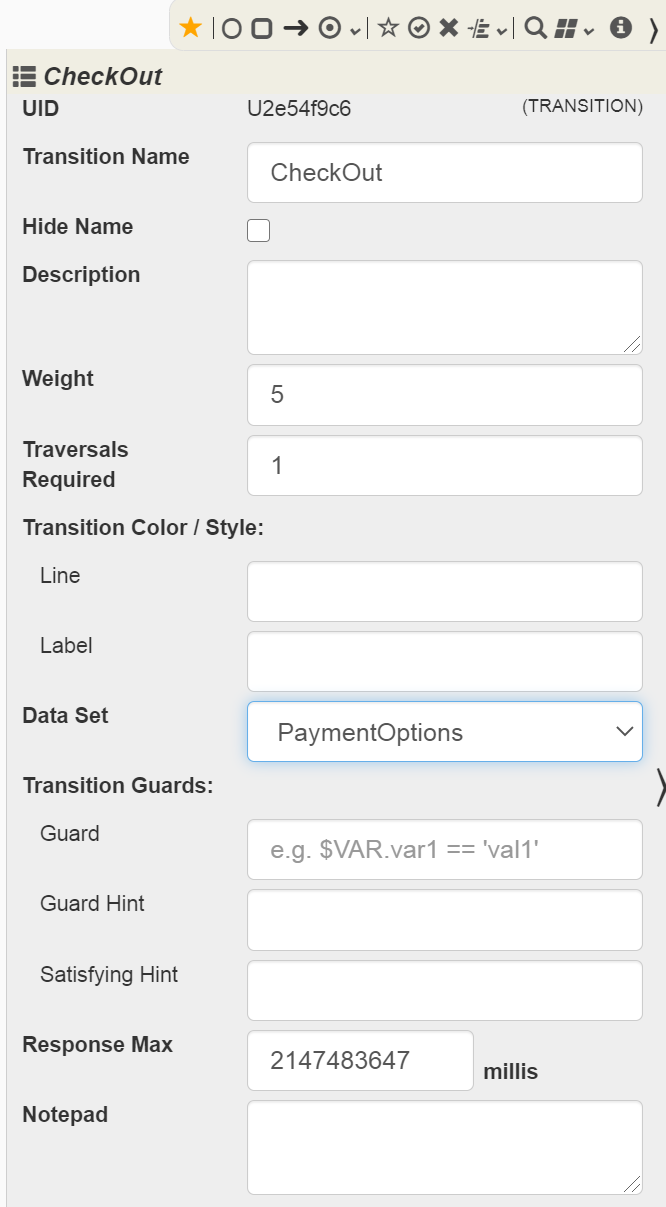Image resolution: width=666 pixels, height=1207 pixels.
Task: Click the X delete icon in toolbar
Action: tap(449, 29)
